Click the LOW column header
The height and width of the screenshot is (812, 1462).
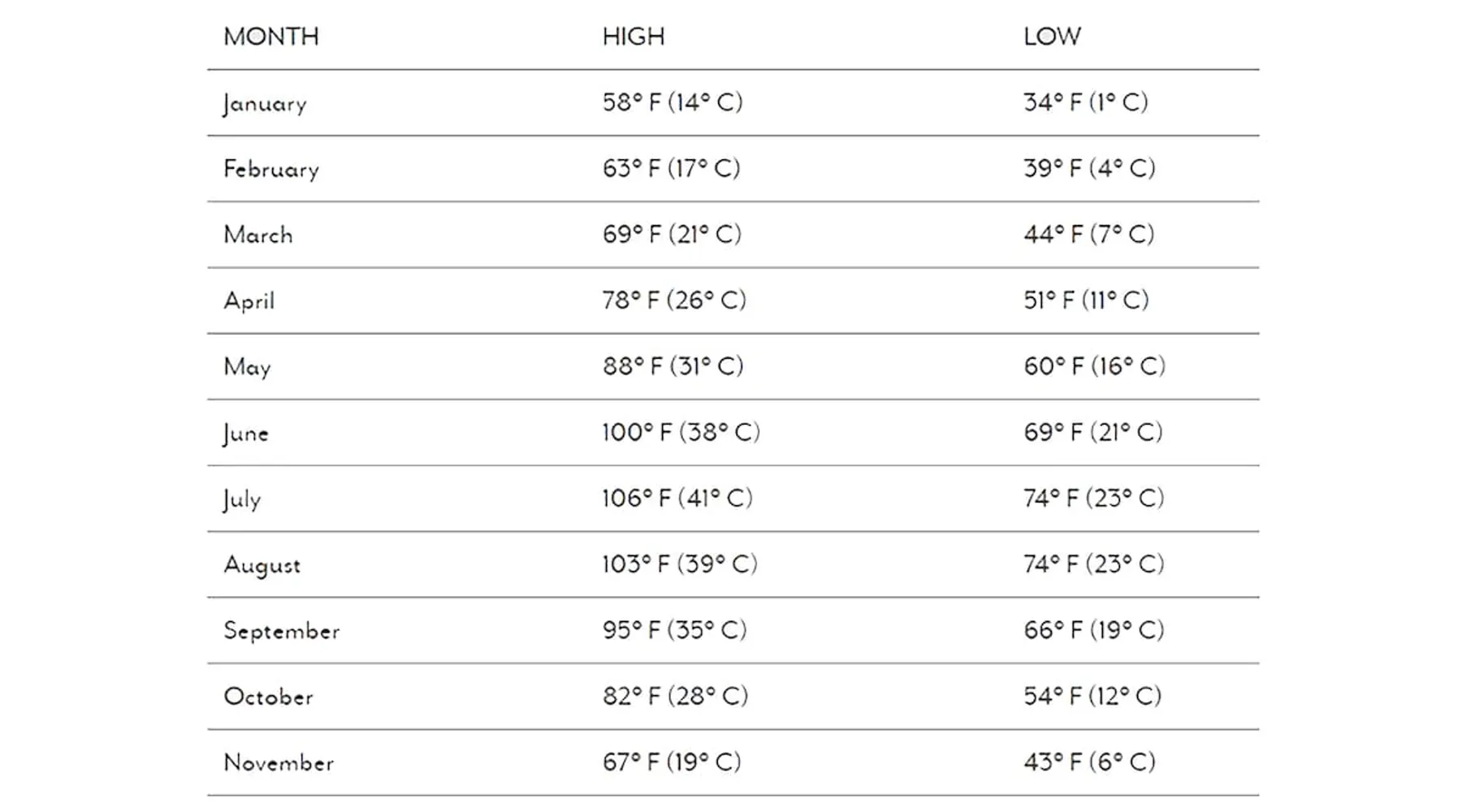tap(1052, 37)
